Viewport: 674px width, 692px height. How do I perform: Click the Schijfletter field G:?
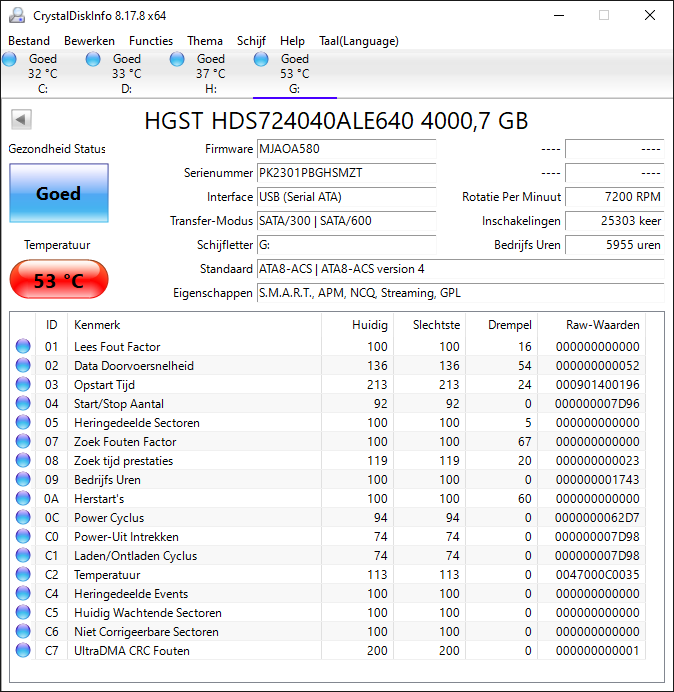346,245
